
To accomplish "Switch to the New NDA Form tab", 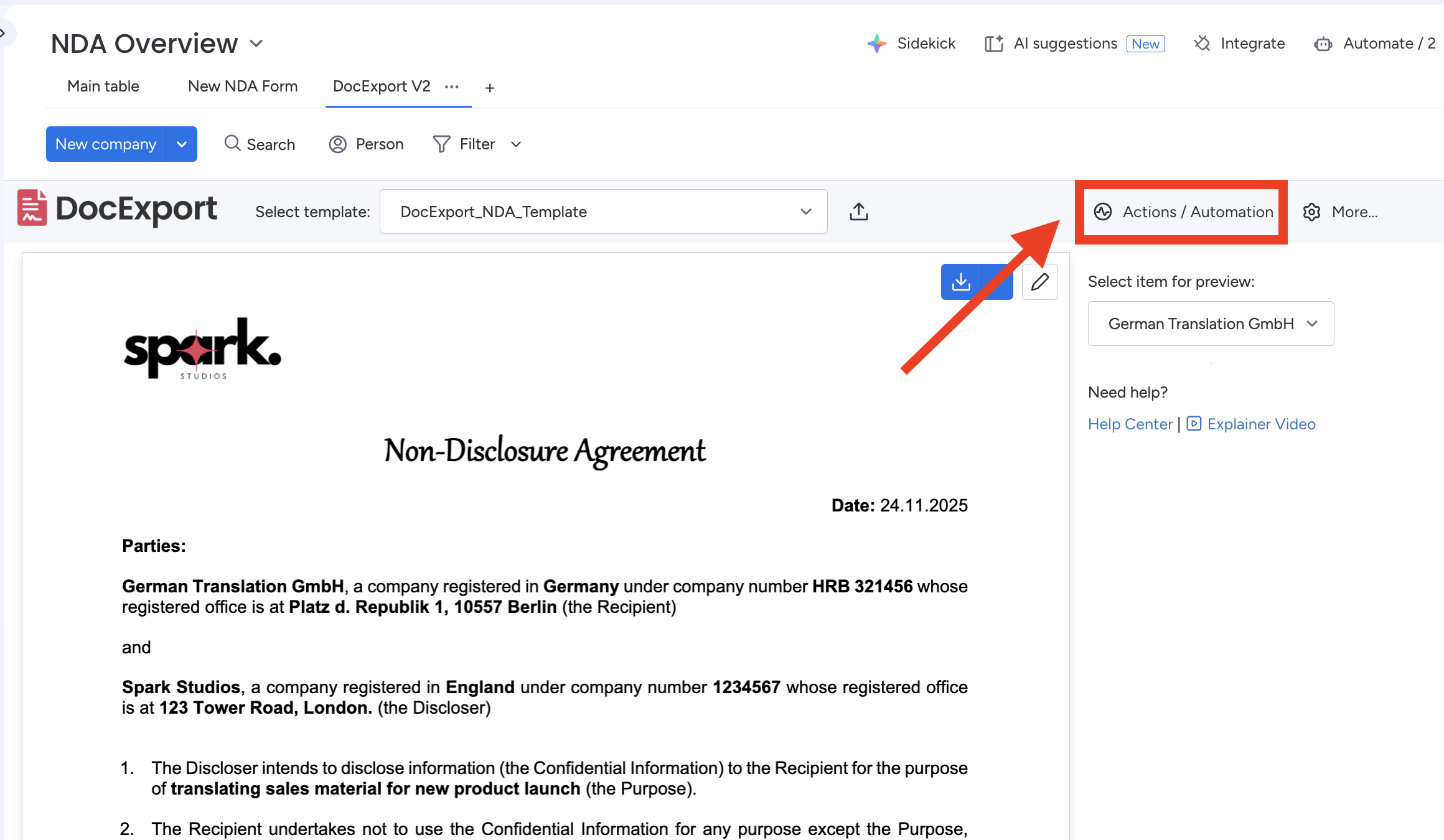I will (243, 86).
